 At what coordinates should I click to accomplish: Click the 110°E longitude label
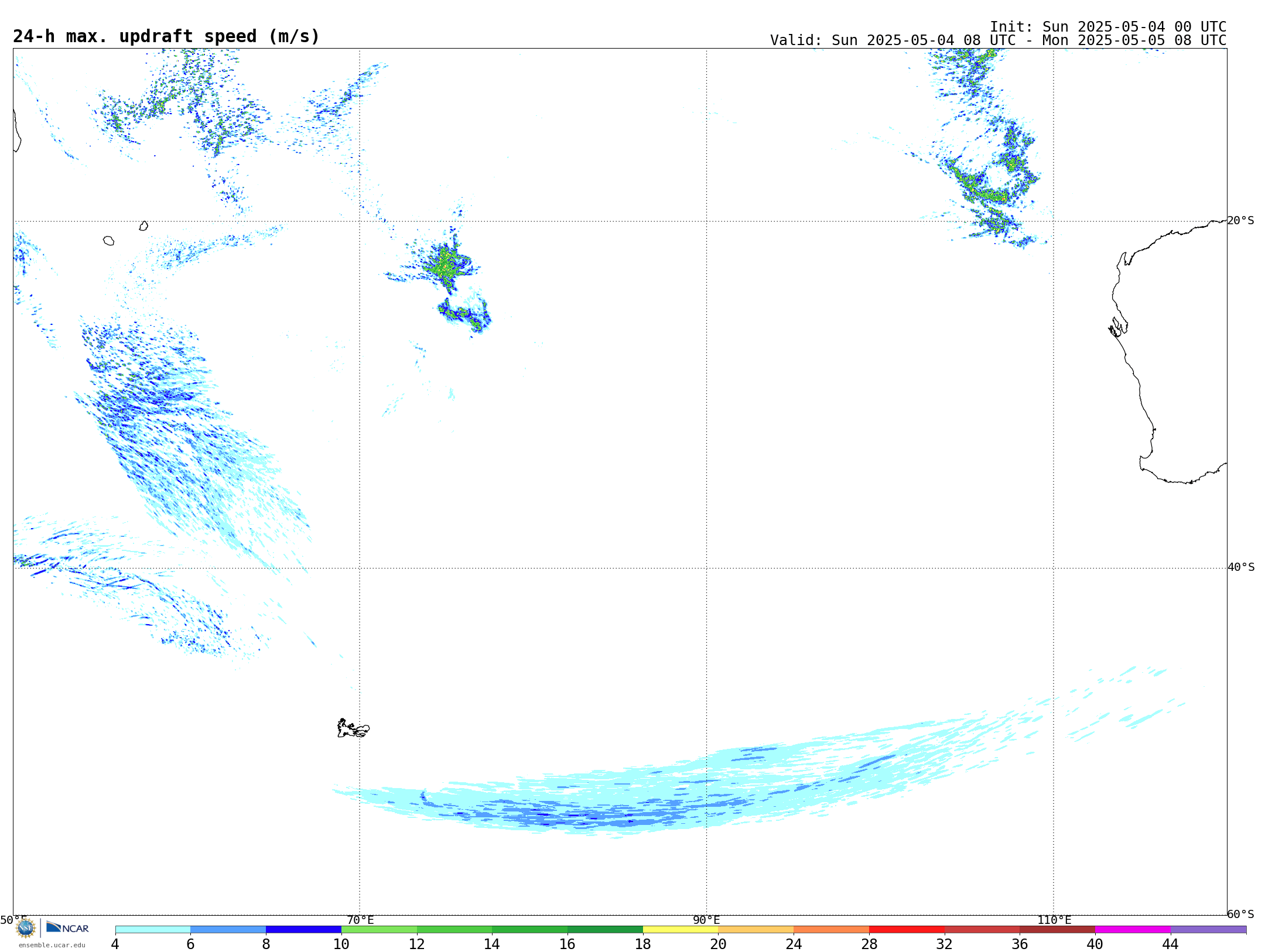pyautogui.click(x=1054, y=920)
